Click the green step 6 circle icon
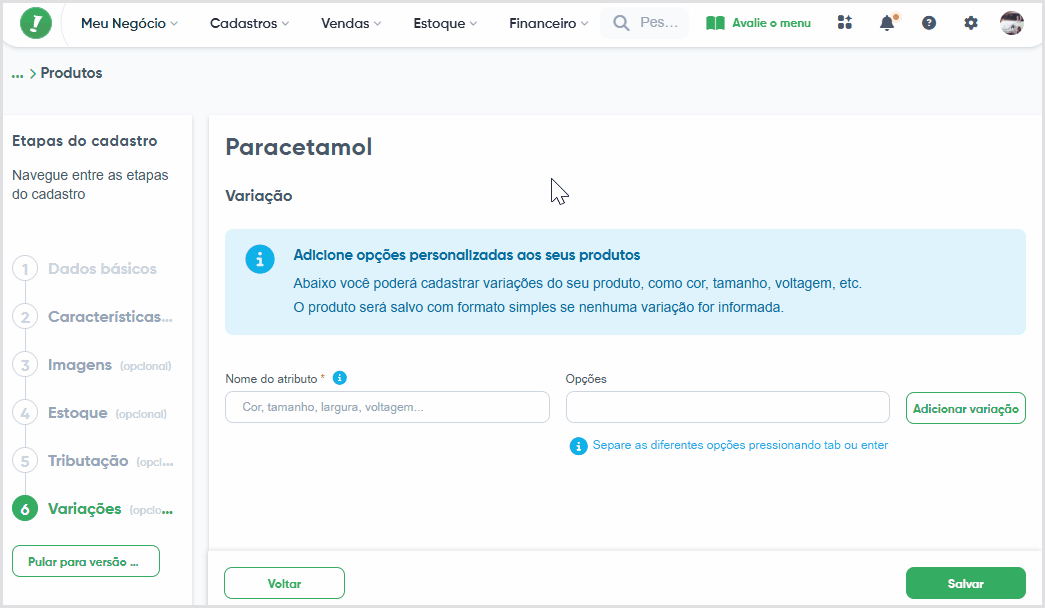The height and width of the screenshot is (608, 1045). tap(25, 509)
